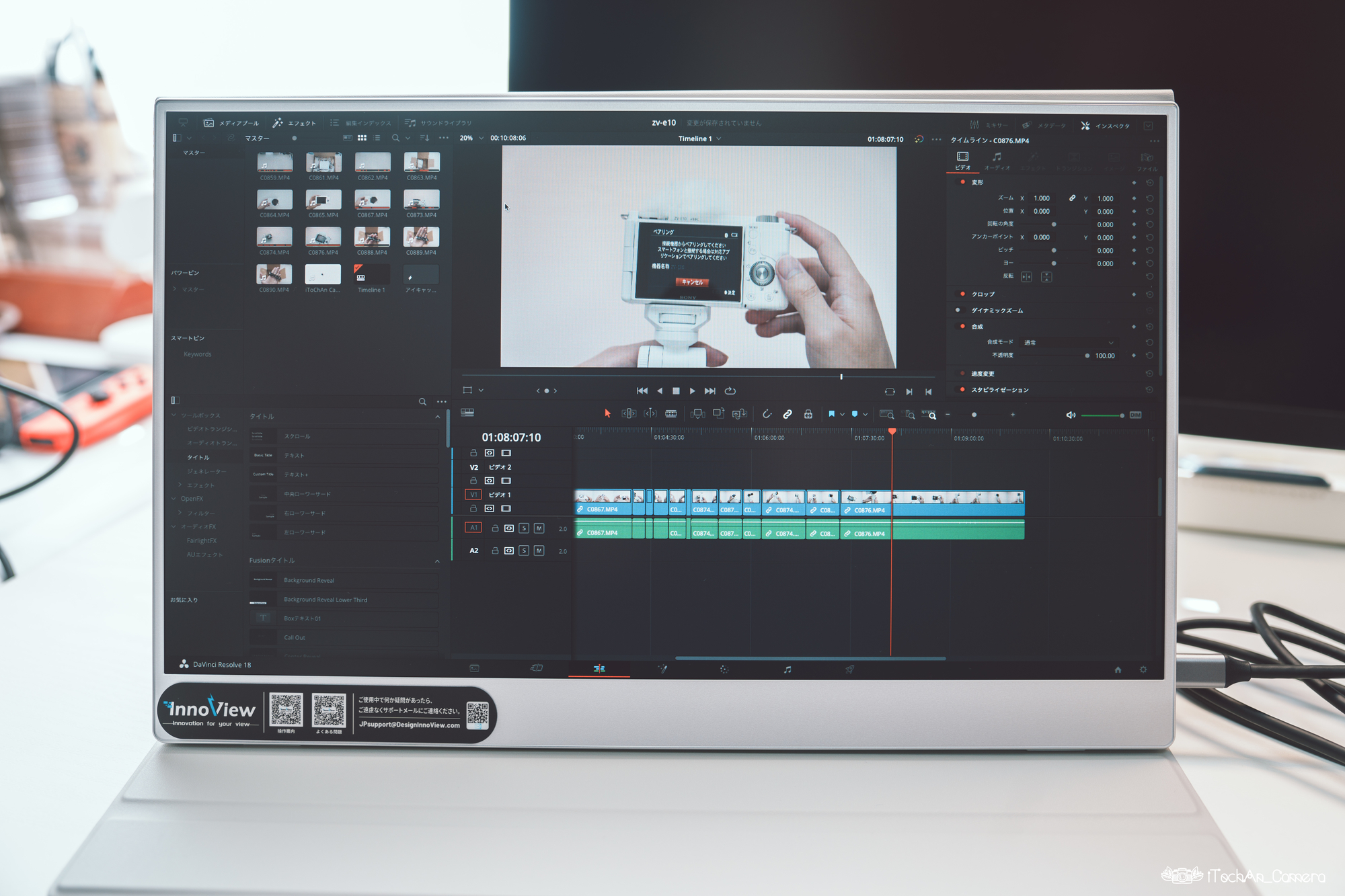The image size is (1345, 896).
Task: Select the blade edit tool
Action: (671, 413)
